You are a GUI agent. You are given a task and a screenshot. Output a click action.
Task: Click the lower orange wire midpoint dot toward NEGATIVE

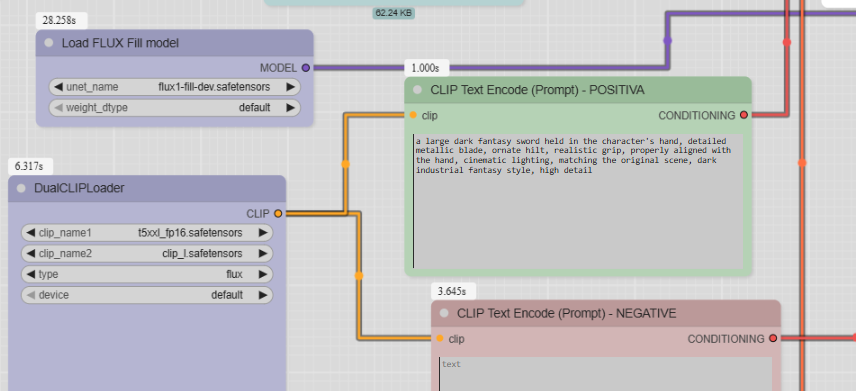tap(359, 276)
